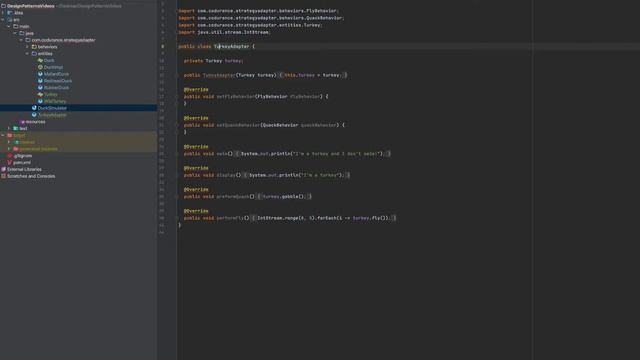Click the DuckSimulator class icon
This screenshot has height=360, width=640.
tap(34, 108)
